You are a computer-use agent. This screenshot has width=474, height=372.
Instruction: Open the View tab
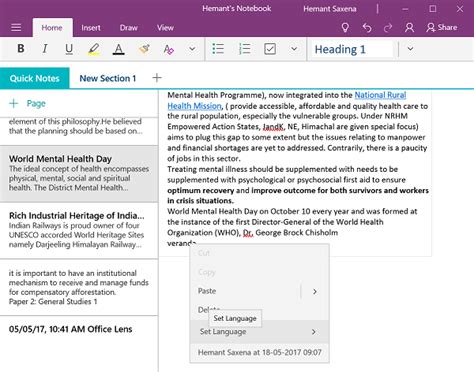(165, 28)
